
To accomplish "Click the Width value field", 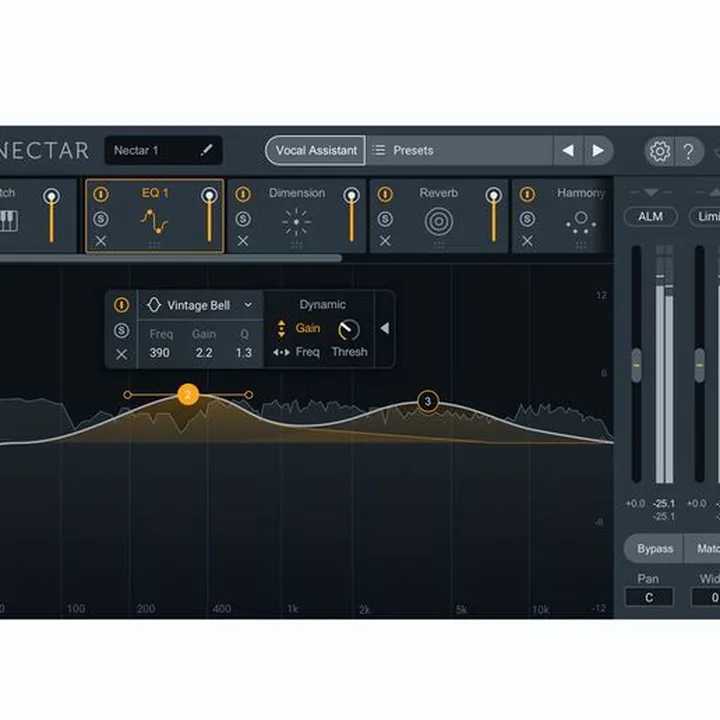I will 706,597.
